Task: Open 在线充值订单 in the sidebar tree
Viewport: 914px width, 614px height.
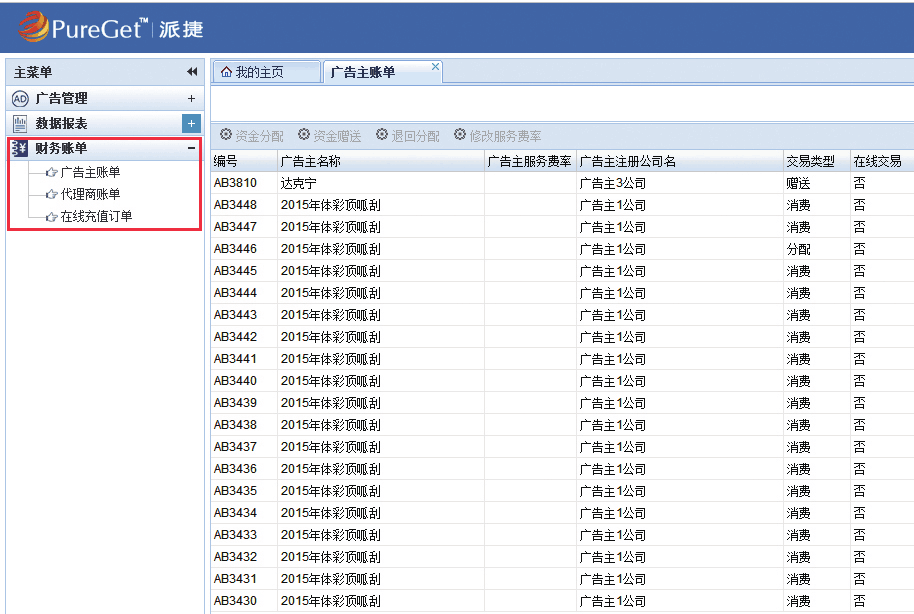Action: pyautogui.click(x=96, y=216)
